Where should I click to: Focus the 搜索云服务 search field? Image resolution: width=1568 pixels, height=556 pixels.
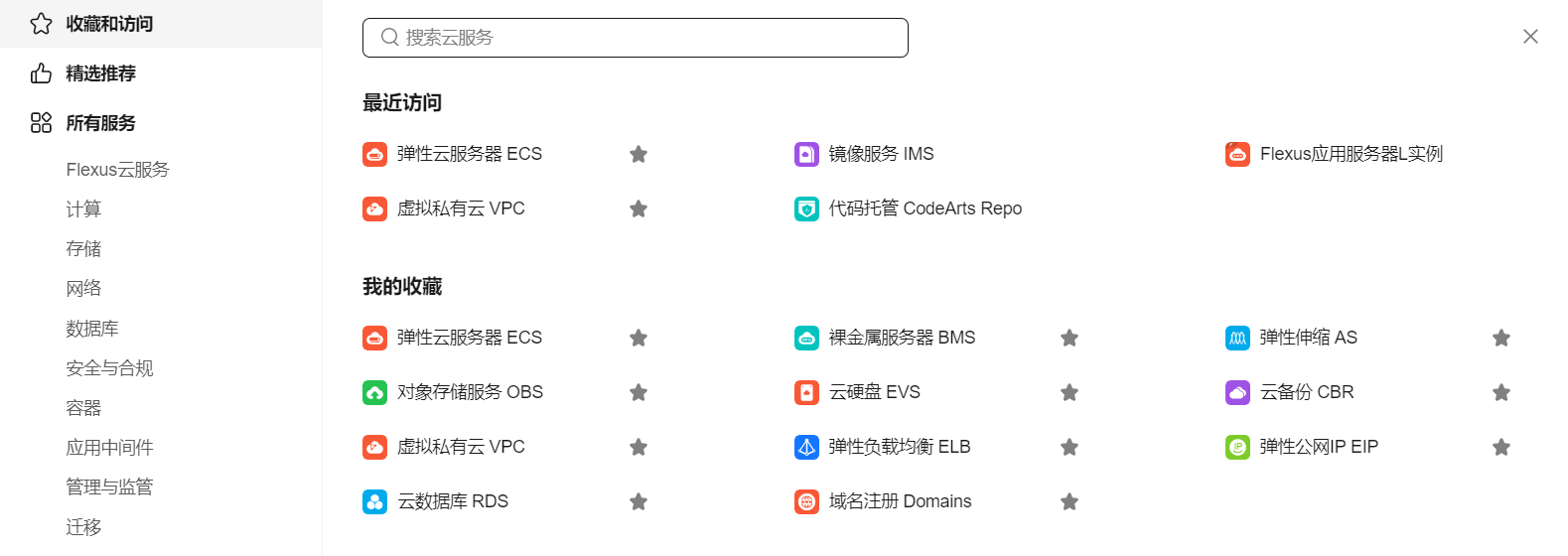636,38
